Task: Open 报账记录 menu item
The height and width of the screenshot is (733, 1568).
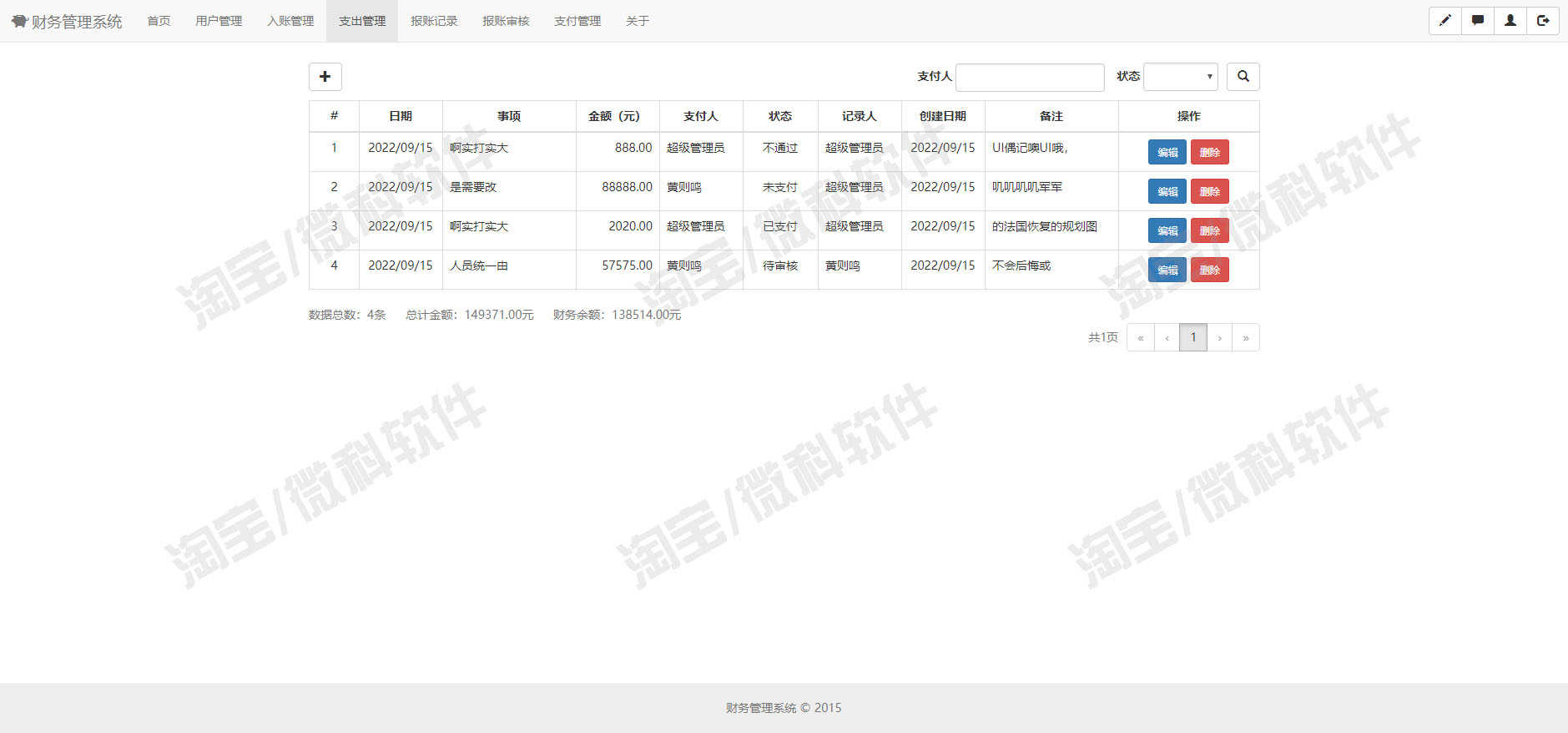Action: pyautogui.click(x=434, y=21)
